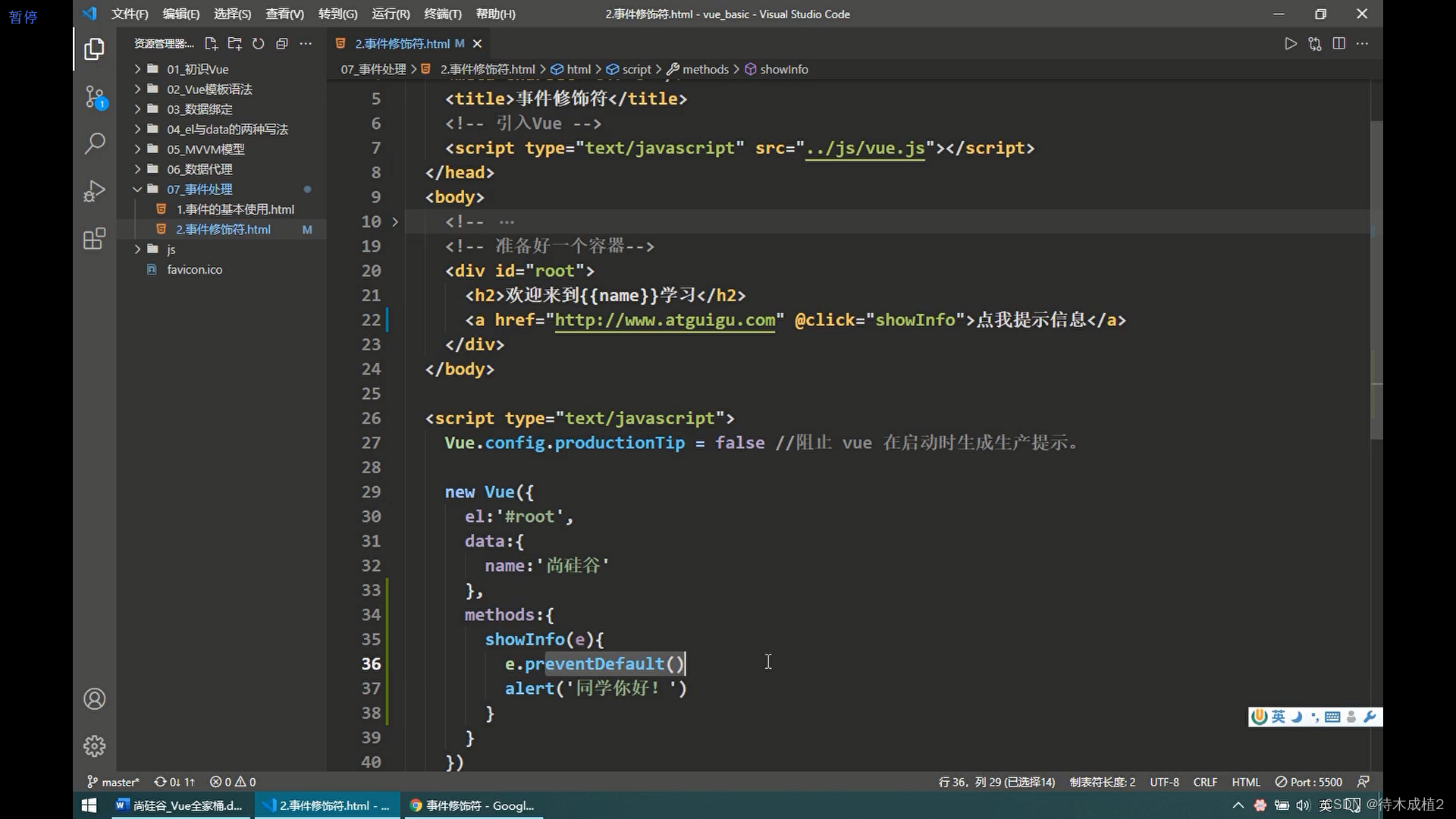Open the Source Control view
This screenshot has width=1456, height=819.
[94, 97]
